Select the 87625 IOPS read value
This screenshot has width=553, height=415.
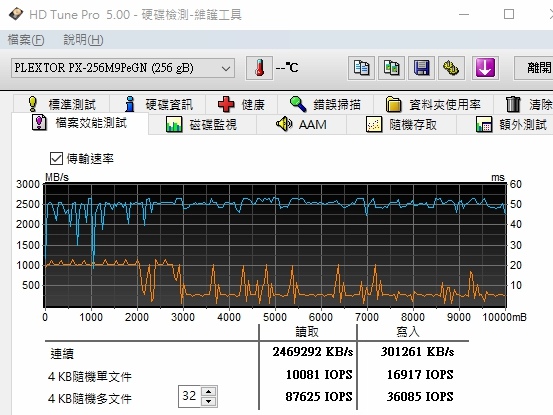[x=319, y=396]
